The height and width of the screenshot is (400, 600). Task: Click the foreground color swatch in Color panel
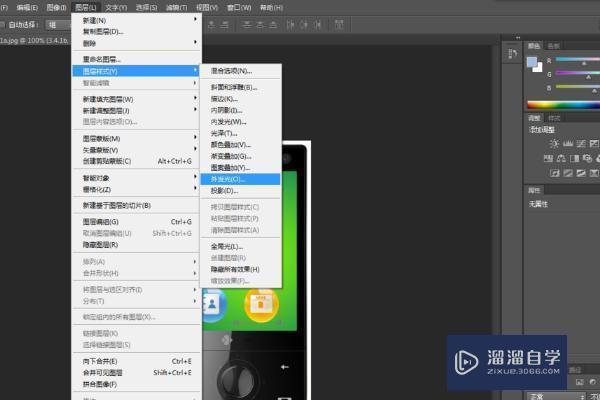coord(532,62)
